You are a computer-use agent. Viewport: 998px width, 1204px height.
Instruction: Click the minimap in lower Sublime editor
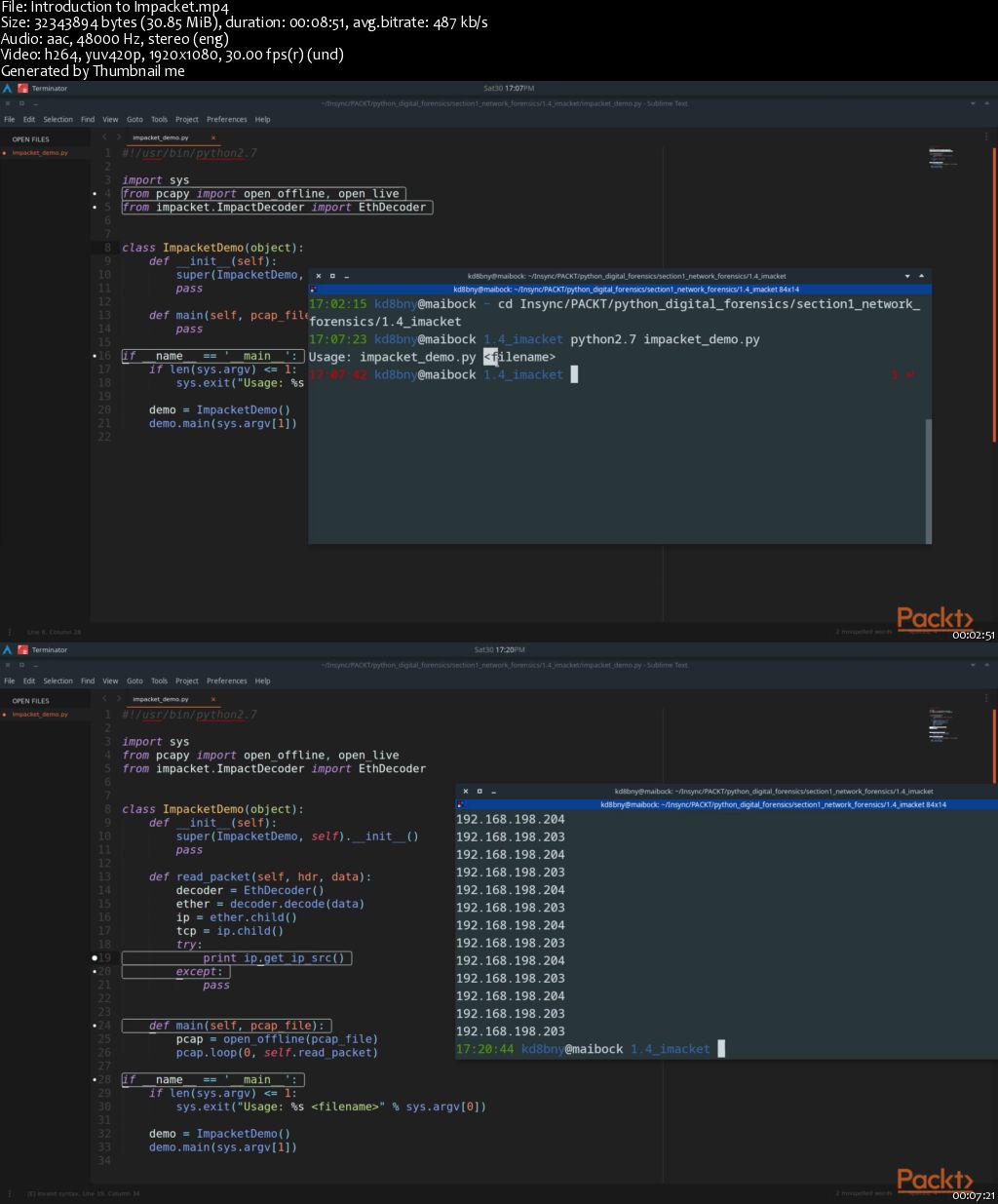[x=941, y=725]
